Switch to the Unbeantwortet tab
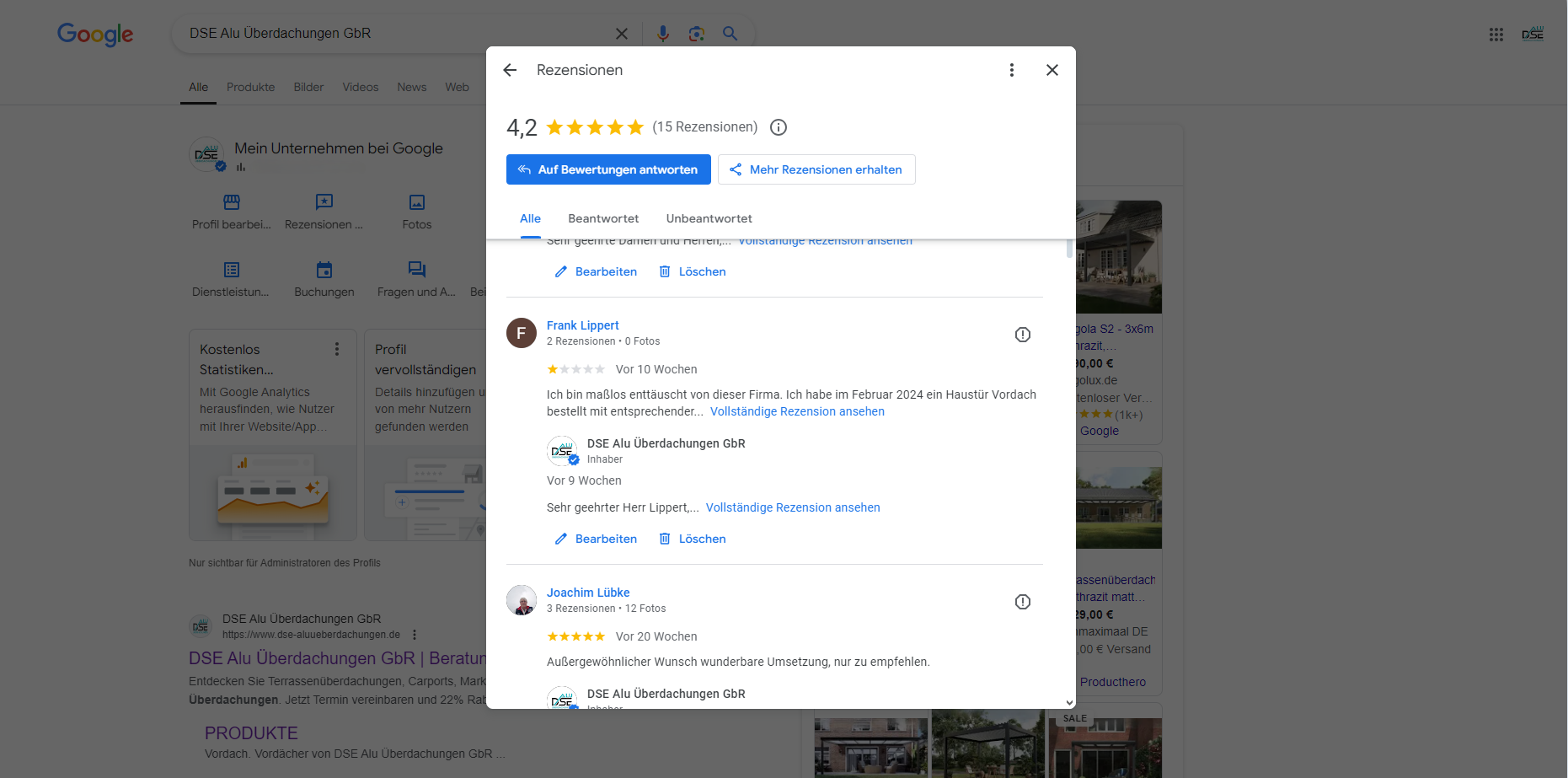 pyautogui.click(x=709, y=218)
